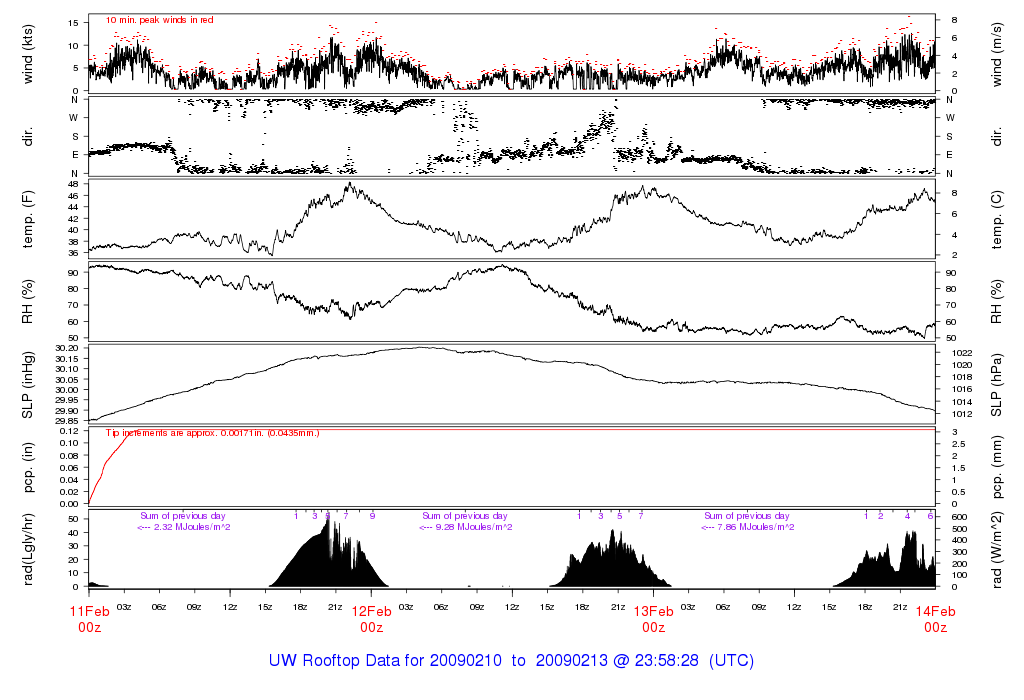Click the 600 tick on the W/m^2 axis
The width and height of the screenshot is (1024, 700).
[959, 517]
